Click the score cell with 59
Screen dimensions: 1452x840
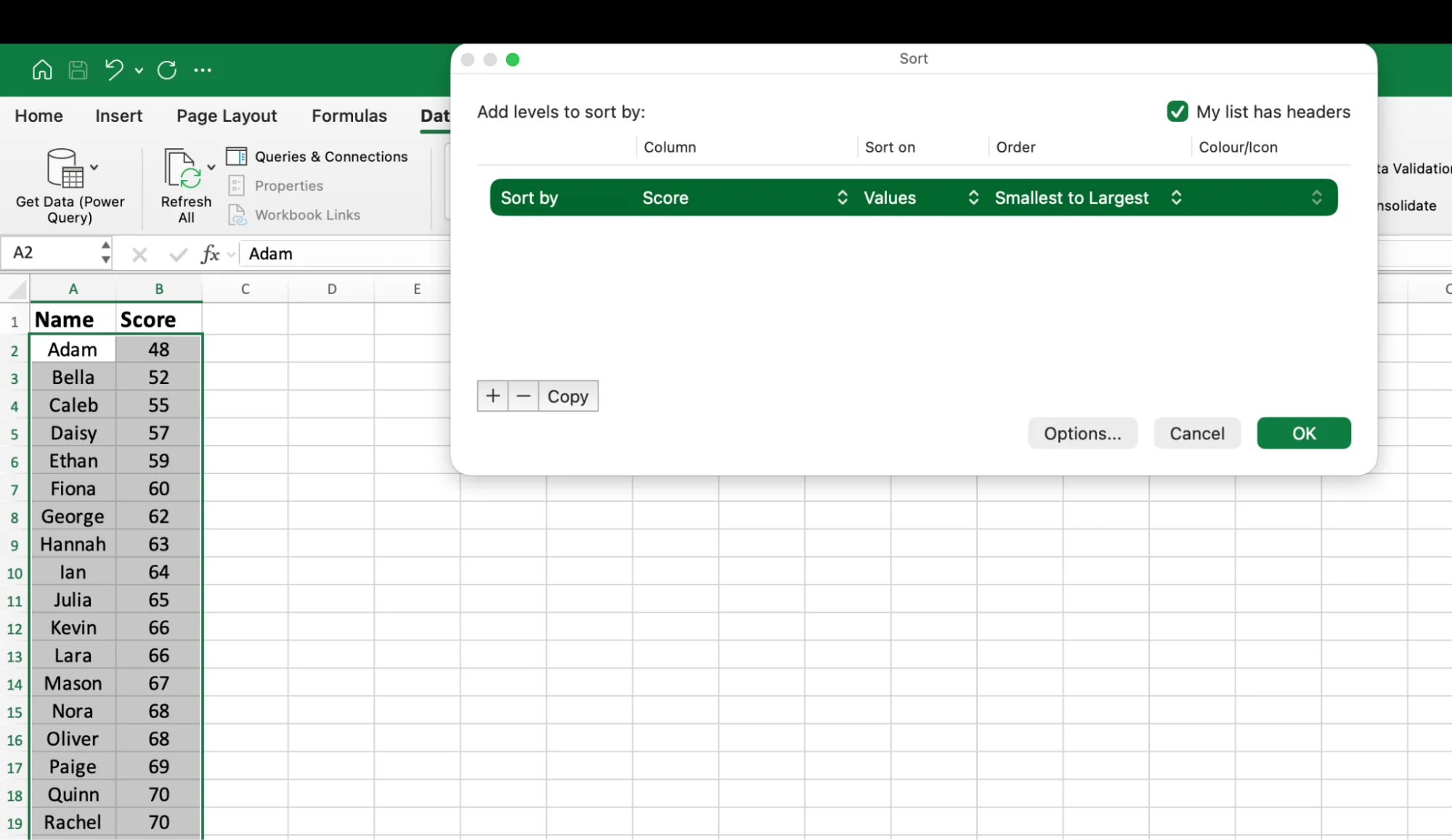(x=158, y=460)
